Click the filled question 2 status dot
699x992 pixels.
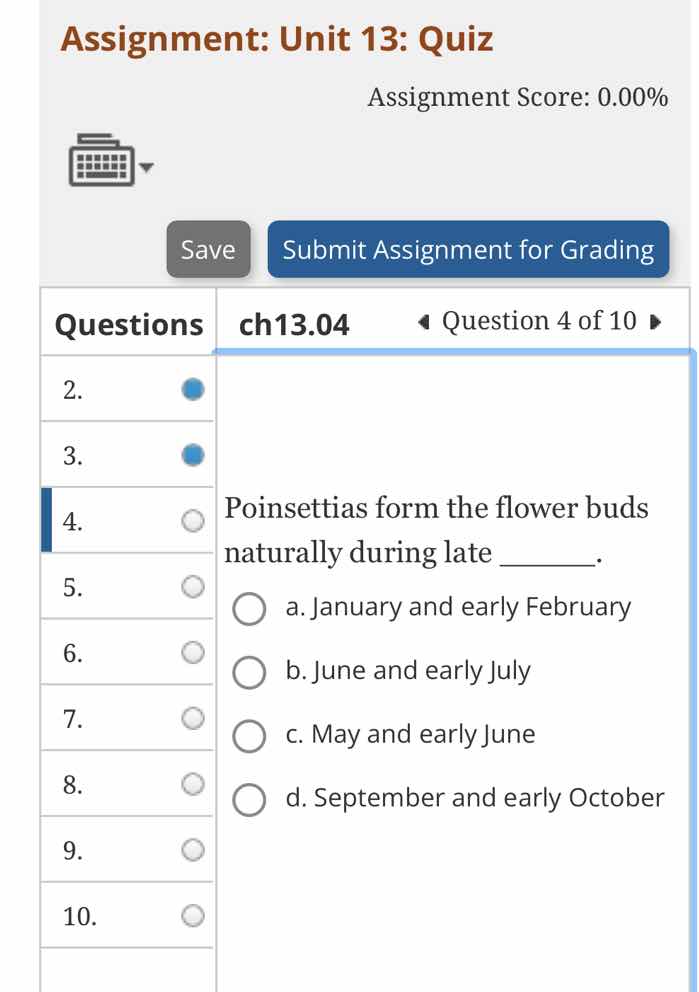[193, 389]
